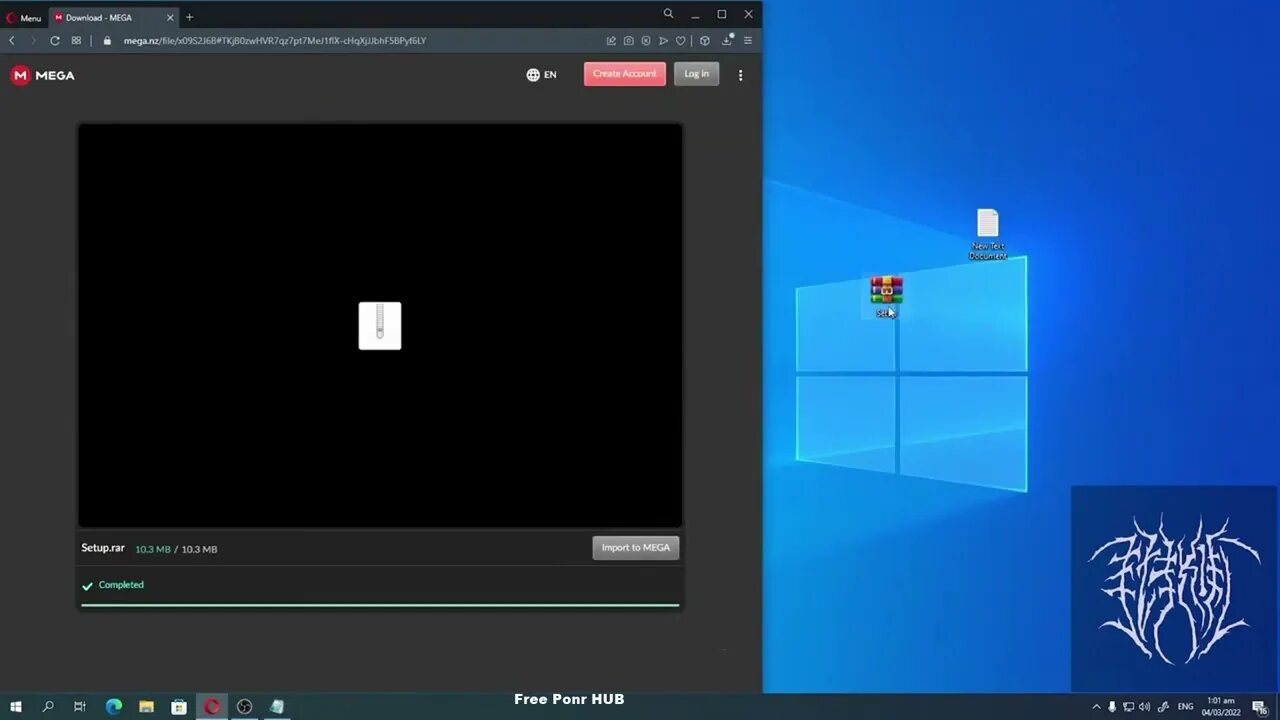Open the last pinned taskbar app

277,707
